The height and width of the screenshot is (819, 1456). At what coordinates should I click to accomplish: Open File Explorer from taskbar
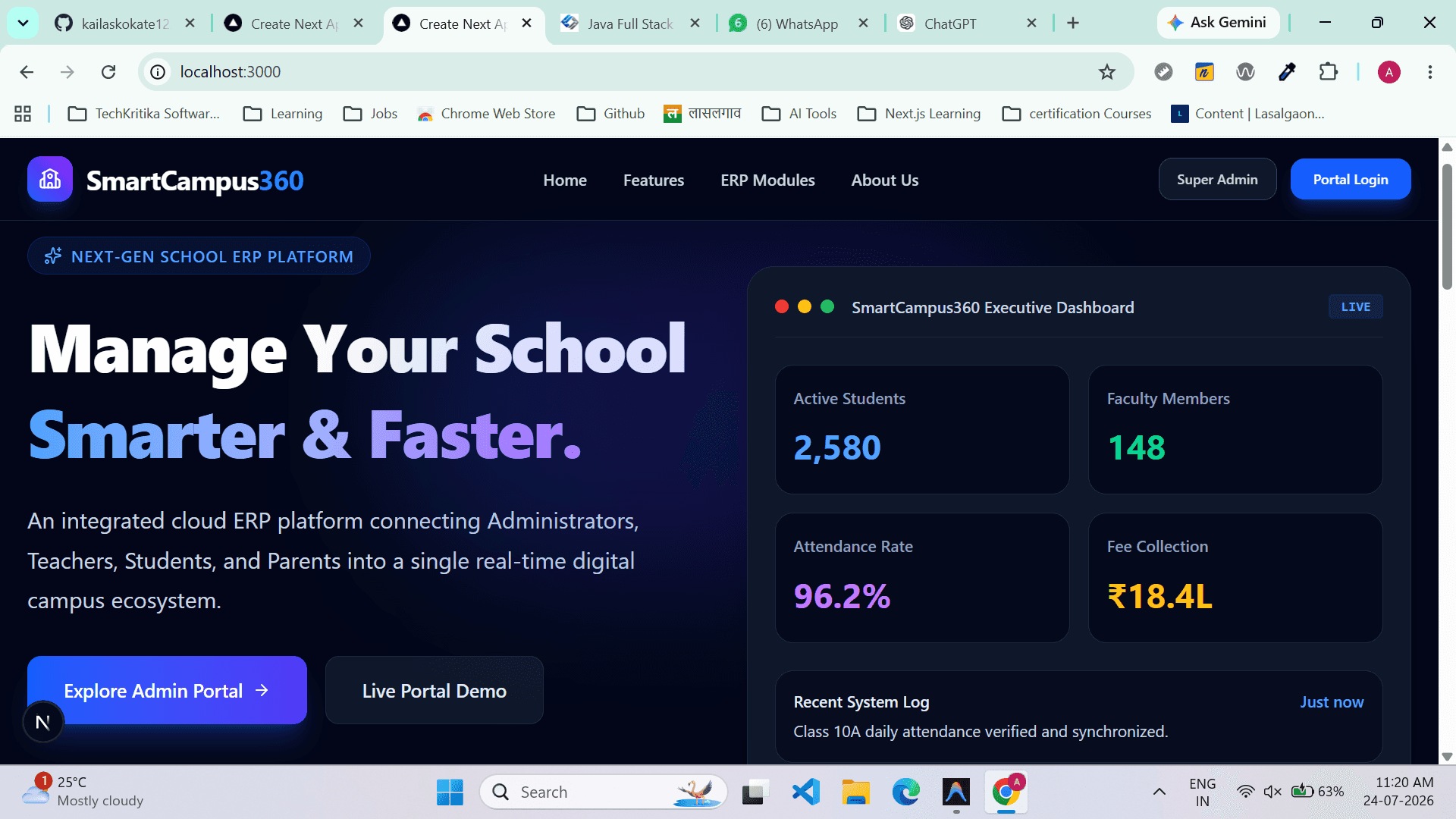[x=855, y=792]
